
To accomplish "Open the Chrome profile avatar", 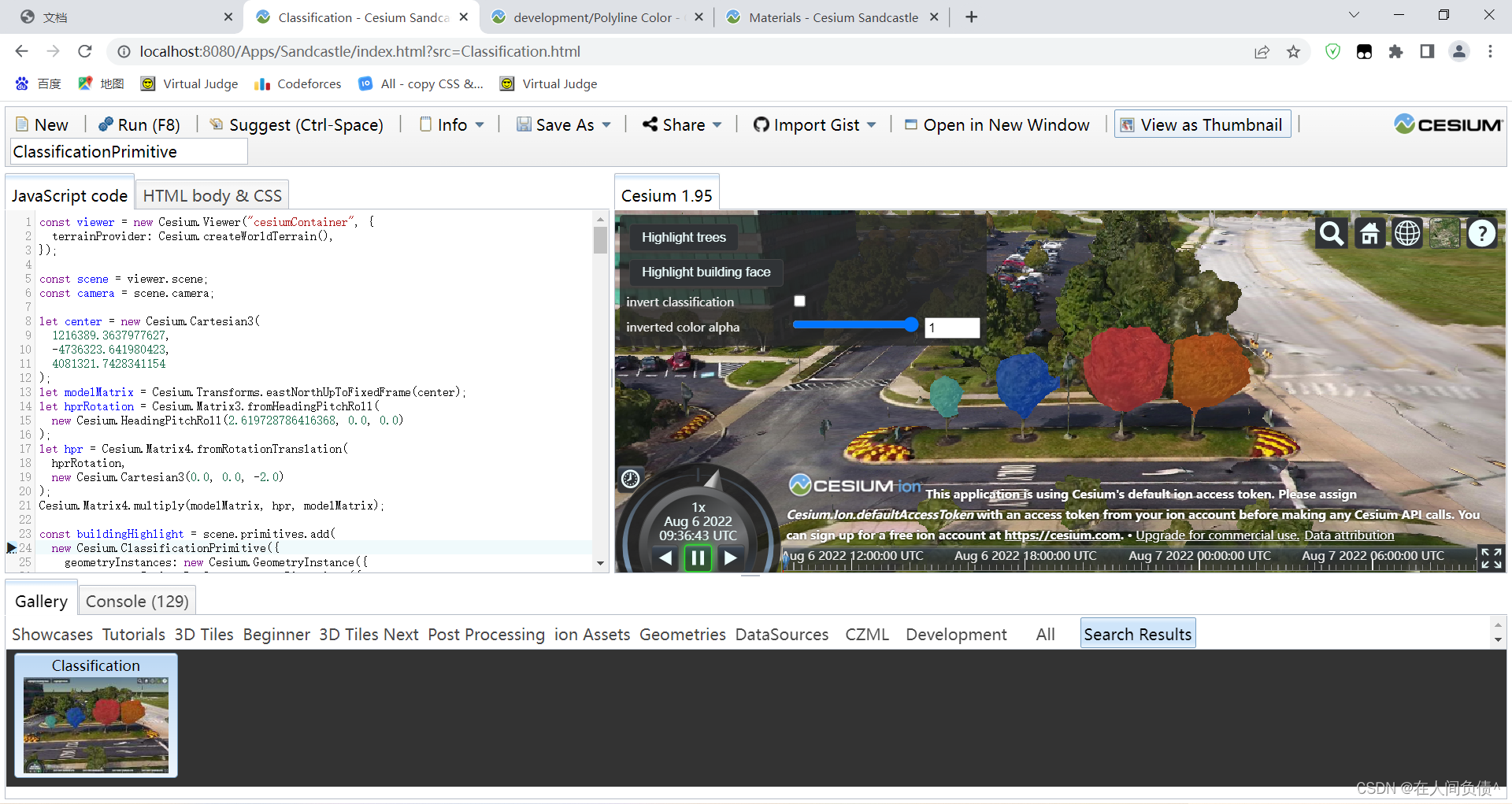I will 1458,51.
